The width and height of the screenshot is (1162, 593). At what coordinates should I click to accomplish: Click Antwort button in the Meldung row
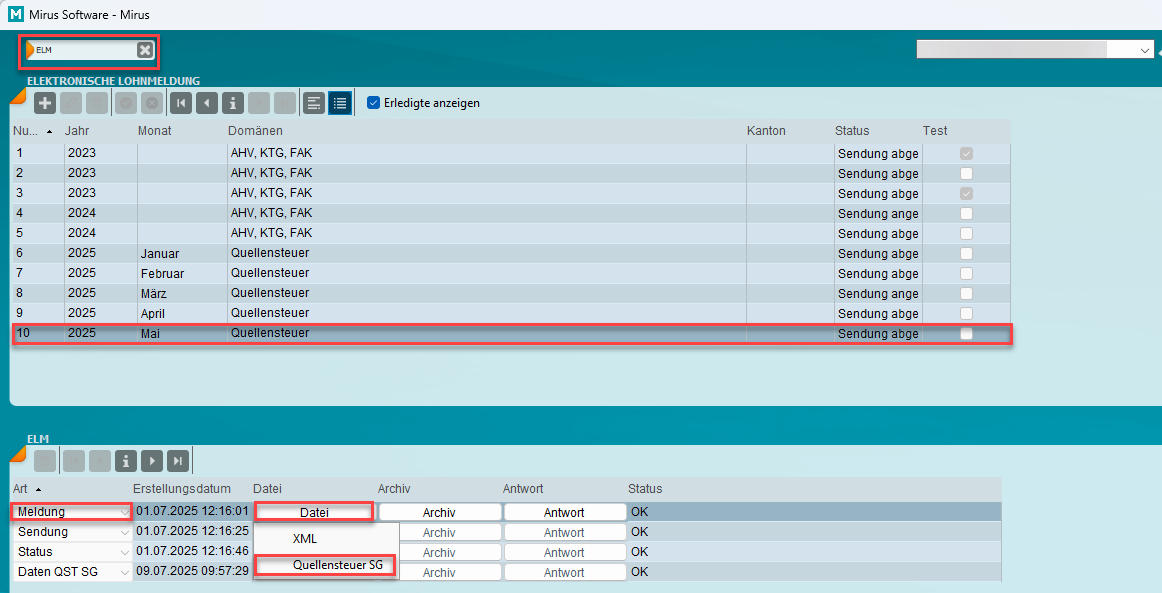coord(564,512)
